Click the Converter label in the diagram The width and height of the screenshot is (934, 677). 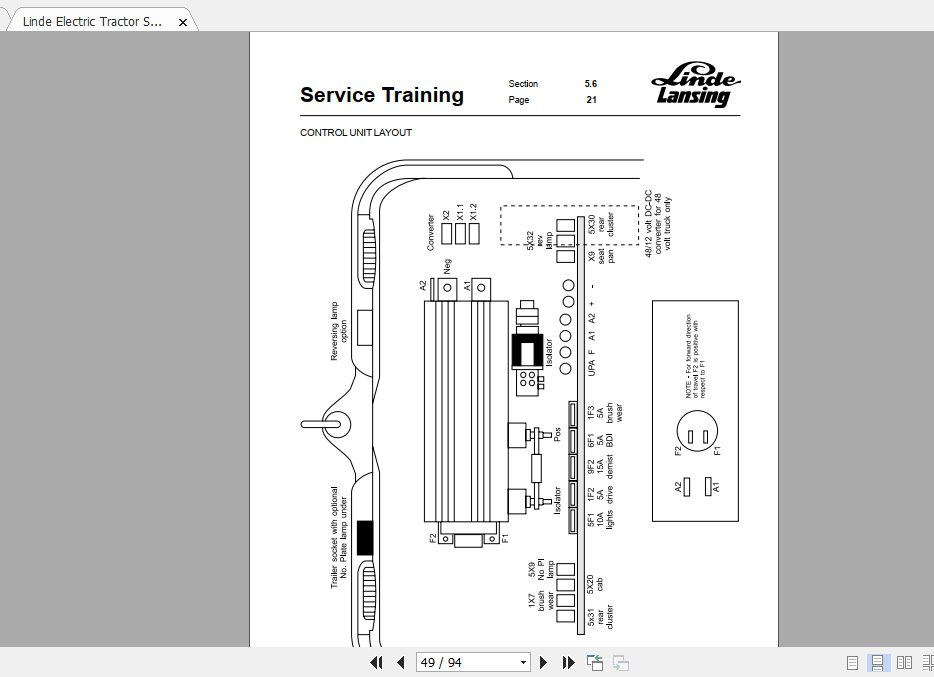tap(431, 232)
